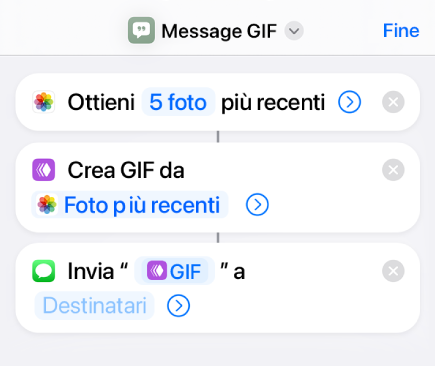The height and width of the screenshot is (366, 435).
Task: Tap the purple icon inside GIF token
Action: pos(157,271)
